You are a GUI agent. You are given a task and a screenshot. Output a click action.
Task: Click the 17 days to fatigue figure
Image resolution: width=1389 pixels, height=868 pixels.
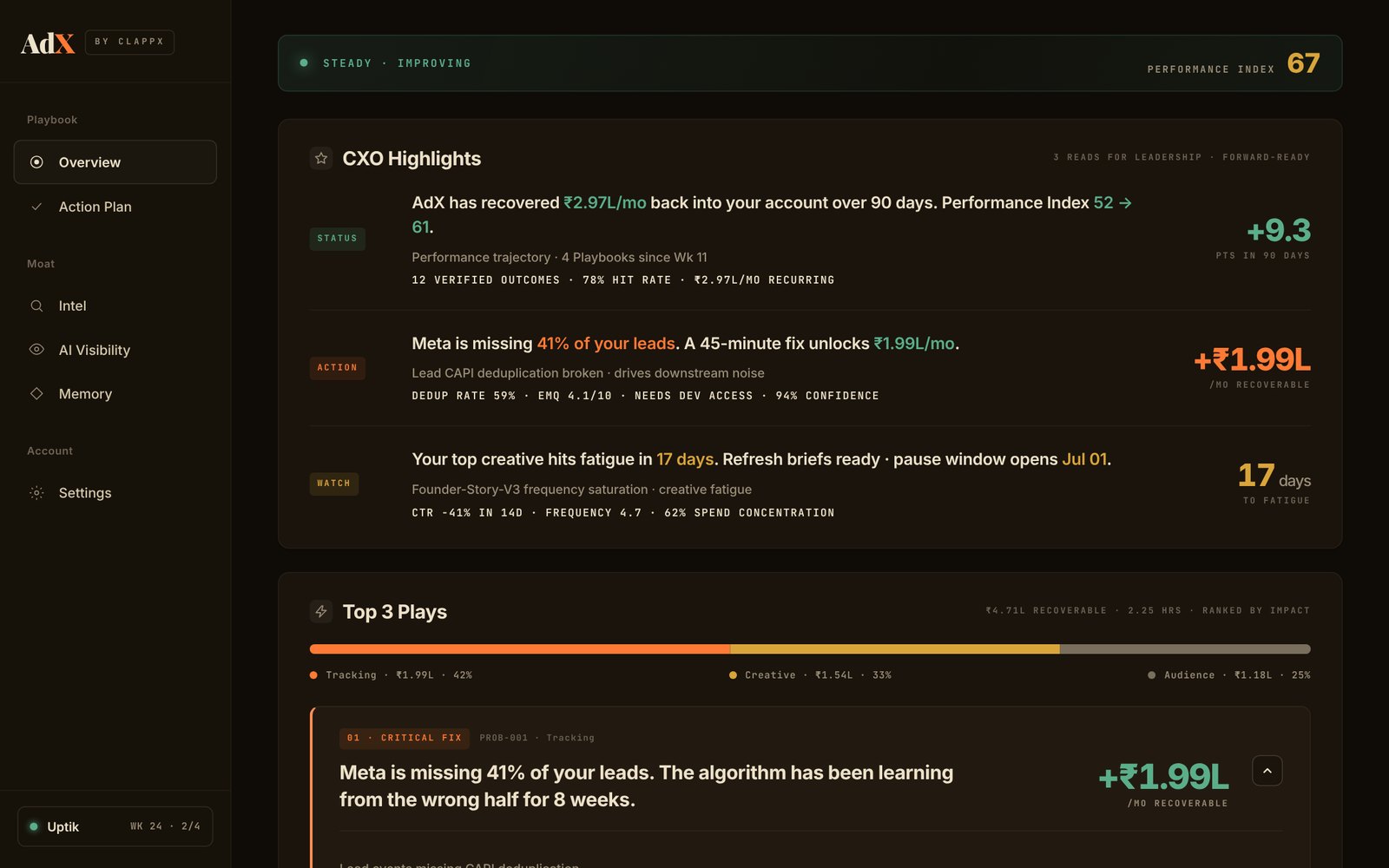pos(1274,476)
